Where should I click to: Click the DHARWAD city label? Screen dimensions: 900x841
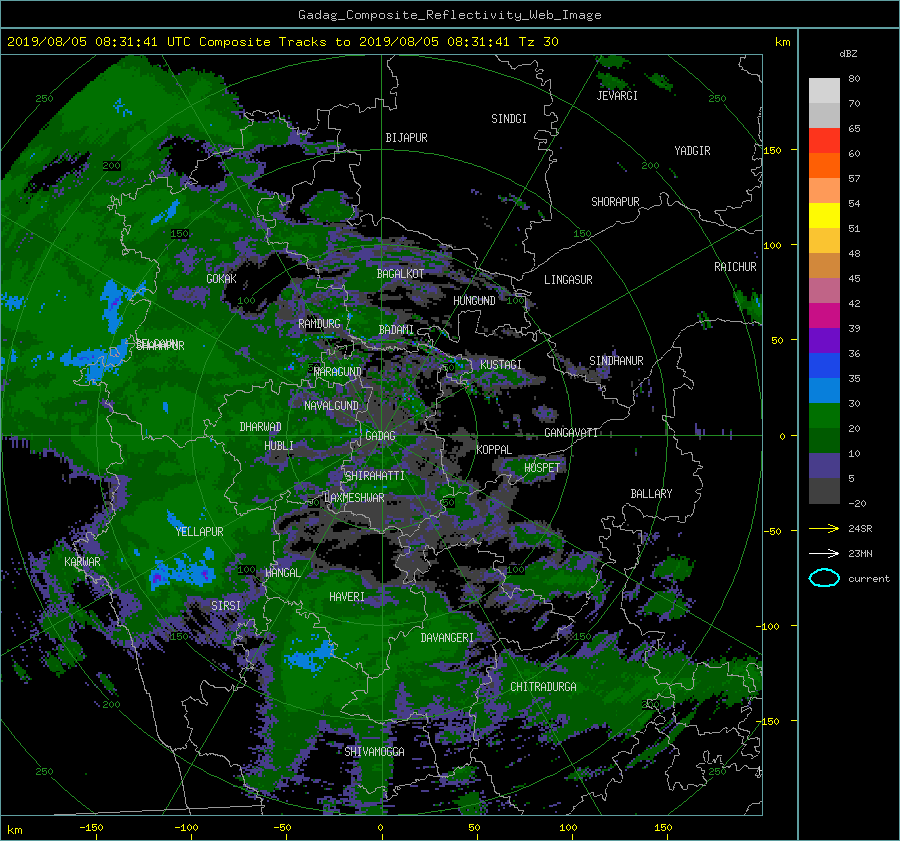coord(261,427)
